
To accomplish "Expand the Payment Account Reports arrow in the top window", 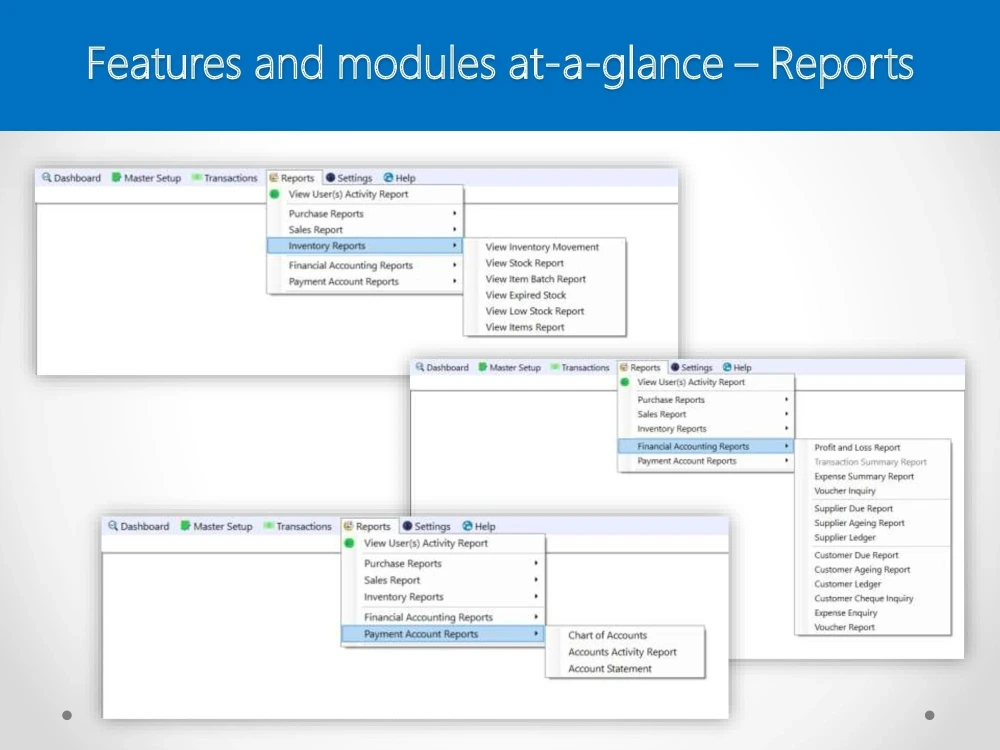I will (x=455, y=281).
